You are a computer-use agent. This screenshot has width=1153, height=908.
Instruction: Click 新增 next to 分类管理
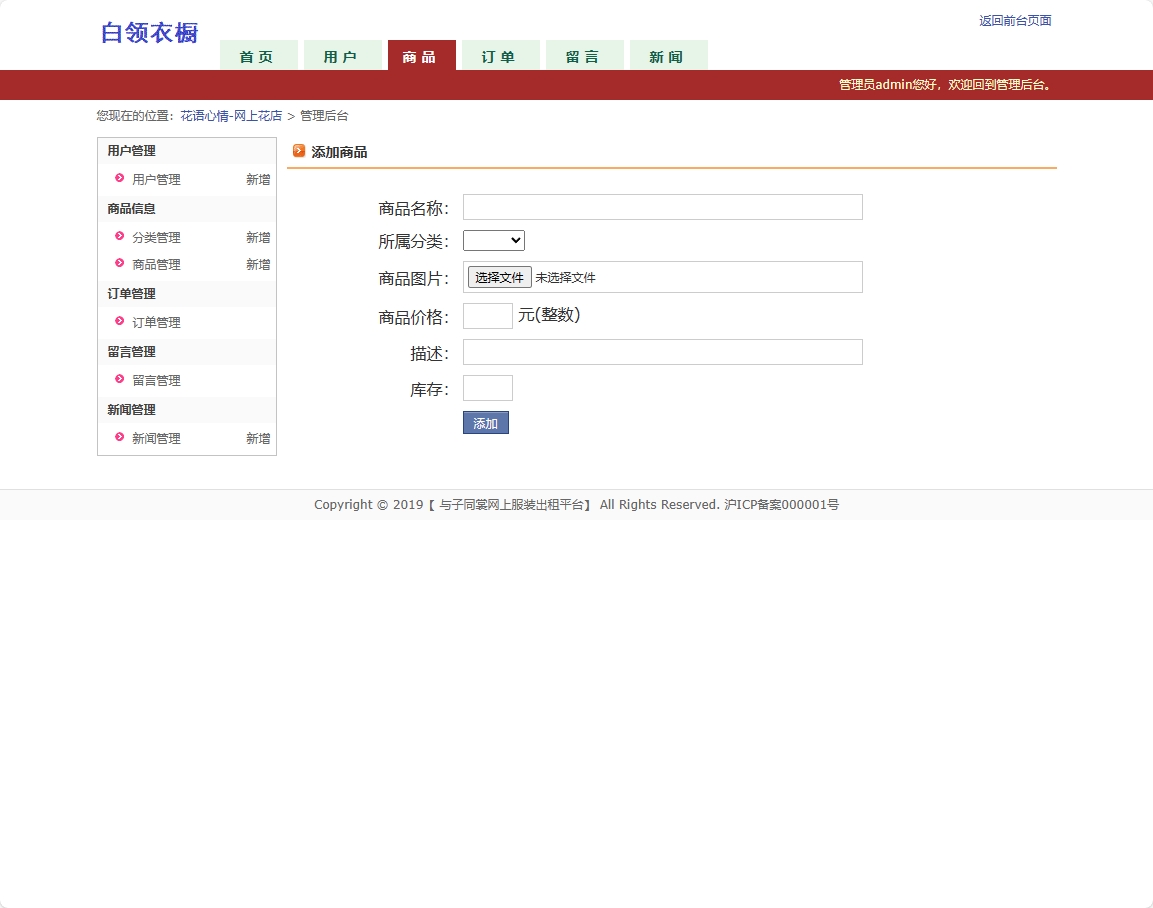click(x=257, y=237)
